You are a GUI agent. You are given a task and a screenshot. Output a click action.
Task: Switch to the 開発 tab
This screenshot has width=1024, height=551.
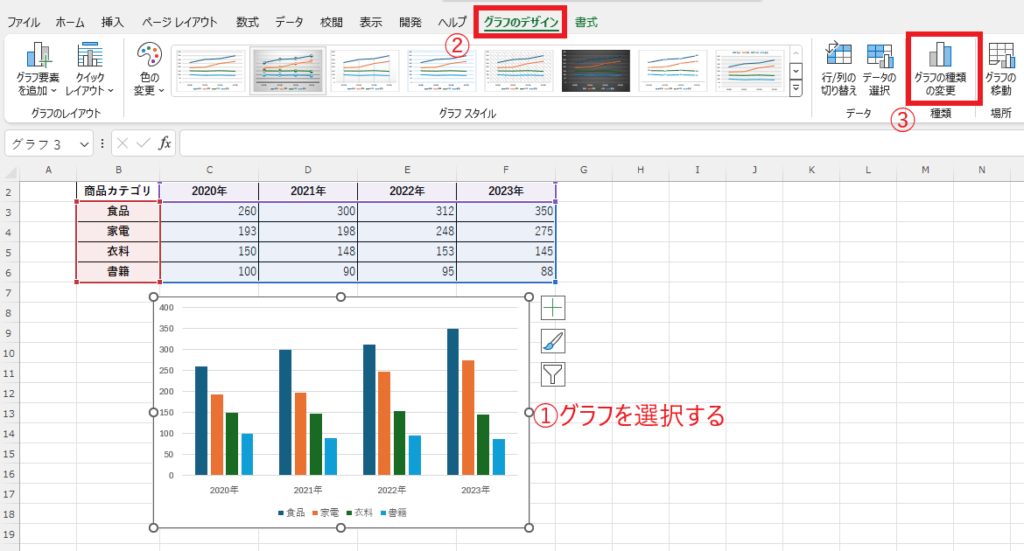410,22
